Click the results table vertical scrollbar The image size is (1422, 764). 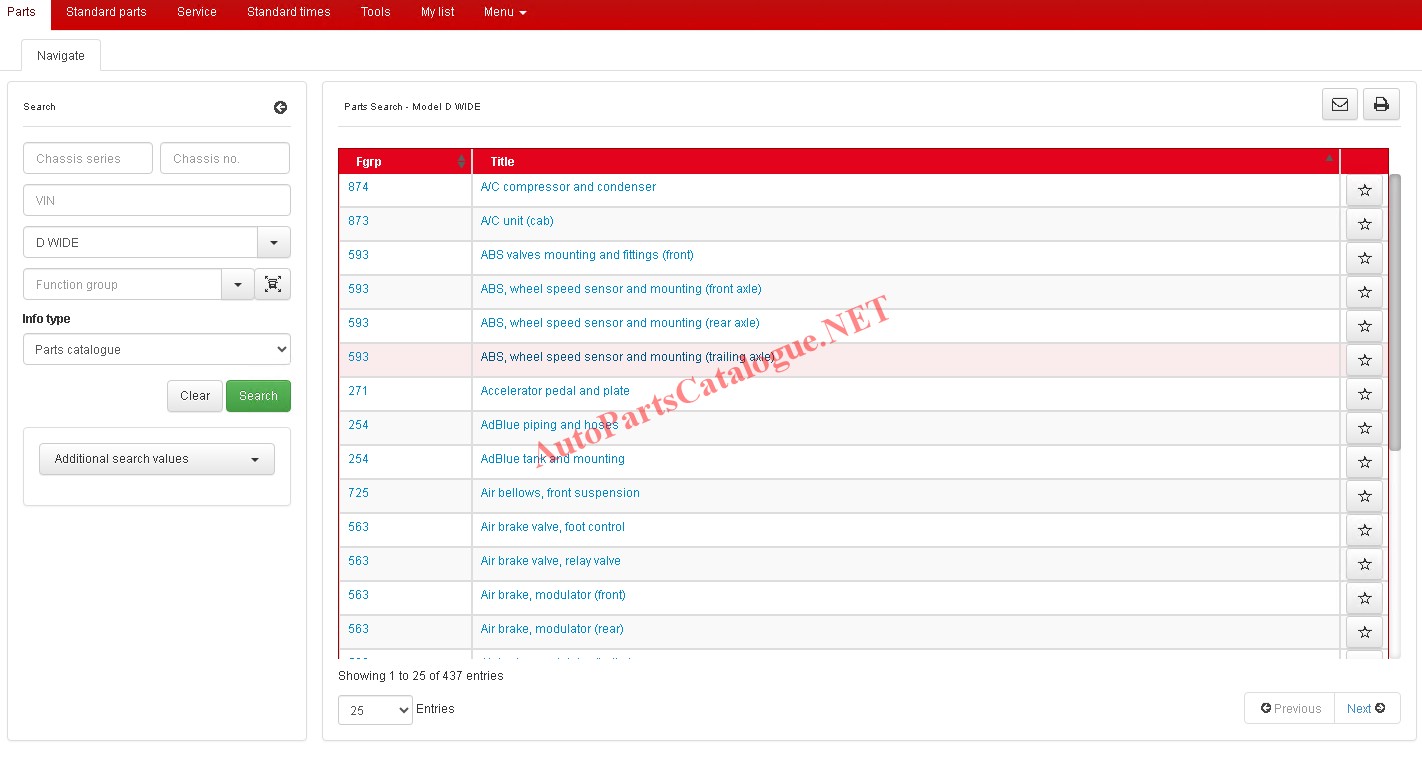tap(1395, 310)
